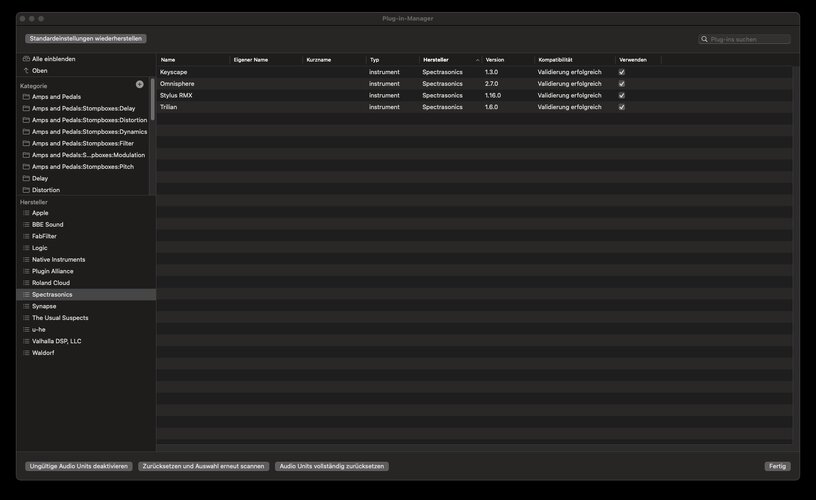Select the Omnisphere plug-in name
Screen dimensions: 816x500
coord(177,84)
